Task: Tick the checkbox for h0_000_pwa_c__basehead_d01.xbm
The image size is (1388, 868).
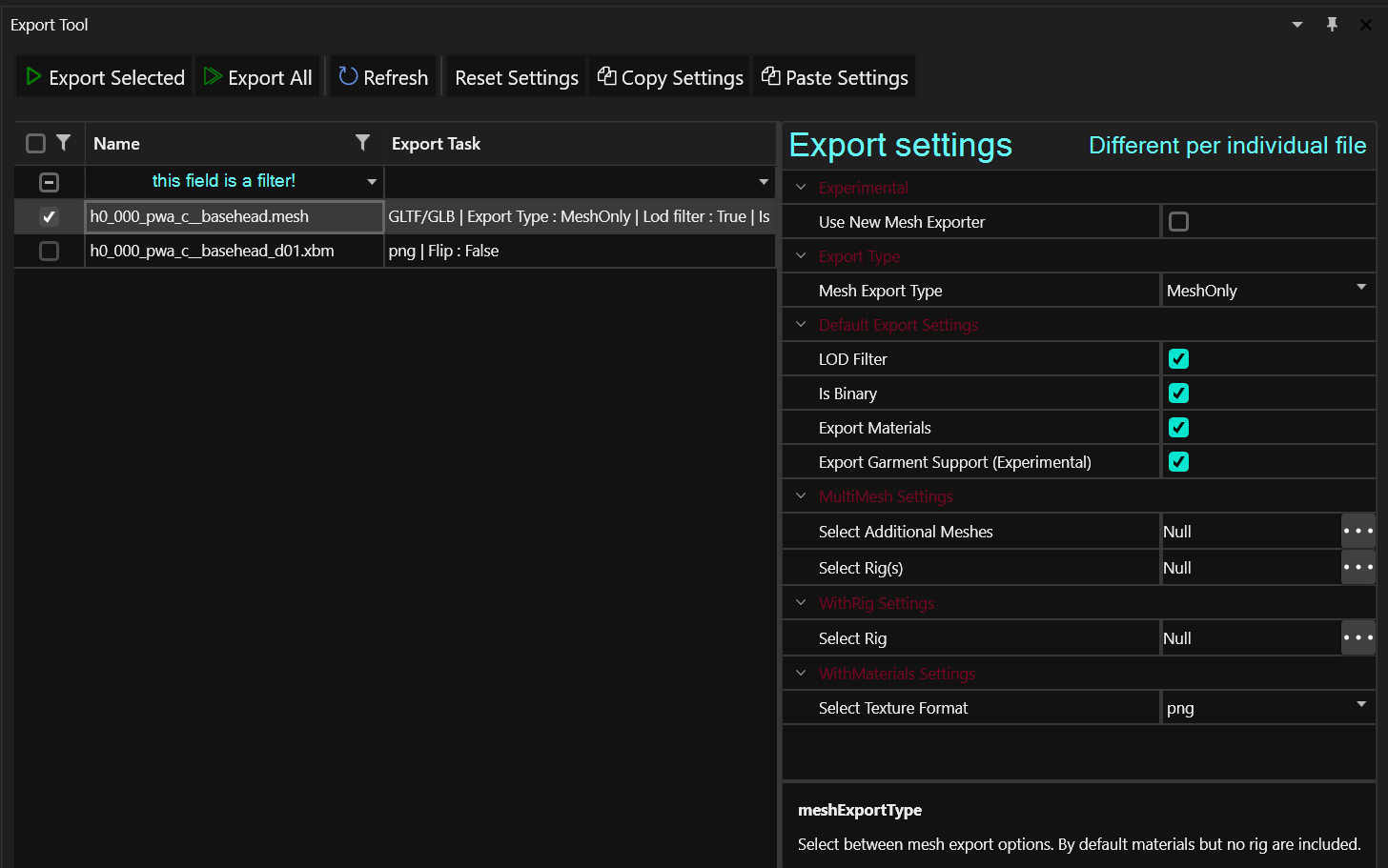Action: (x=50, y=251)
